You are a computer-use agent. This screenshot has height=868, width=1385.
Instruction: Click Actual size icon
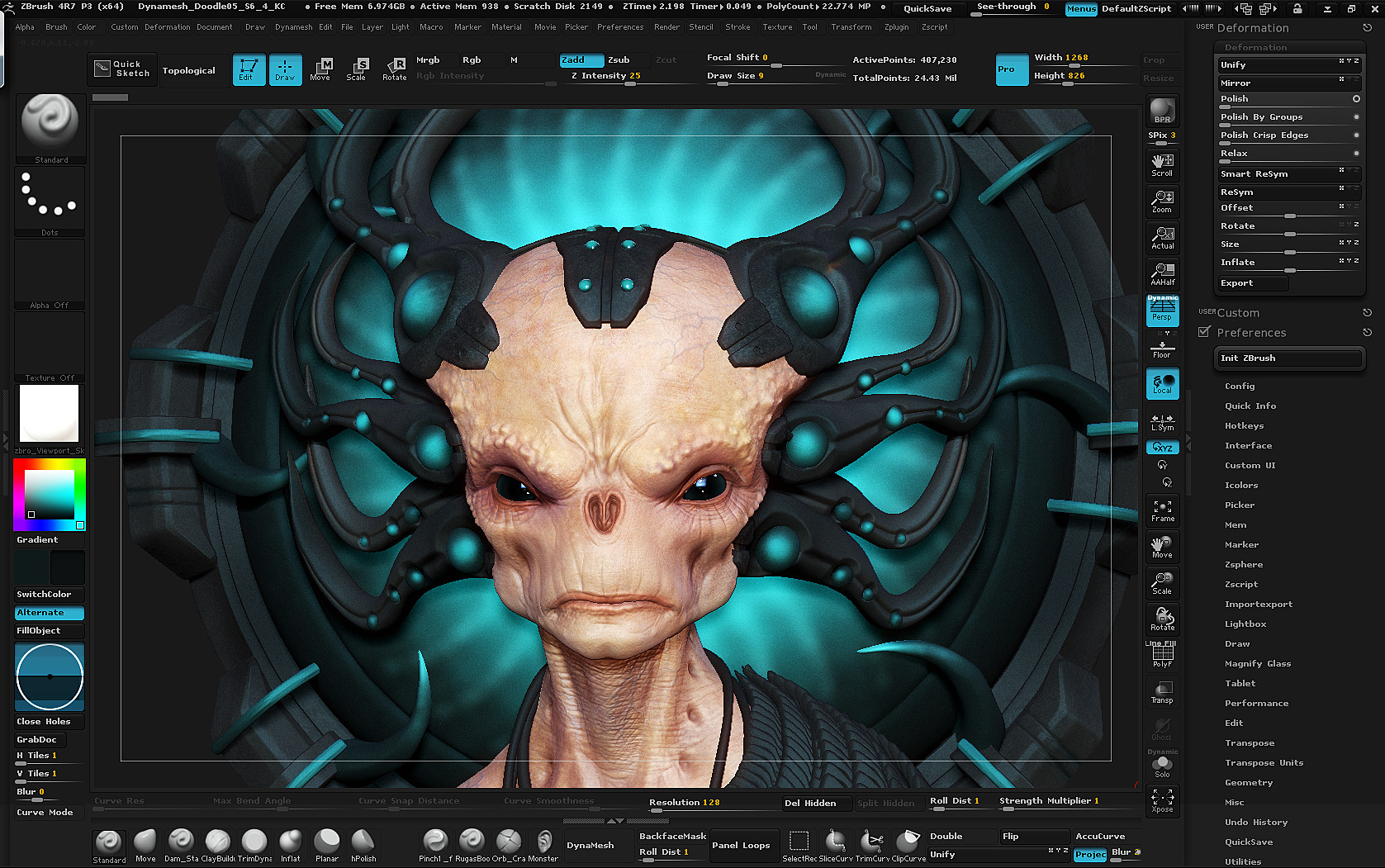(x=1162, y=238)
